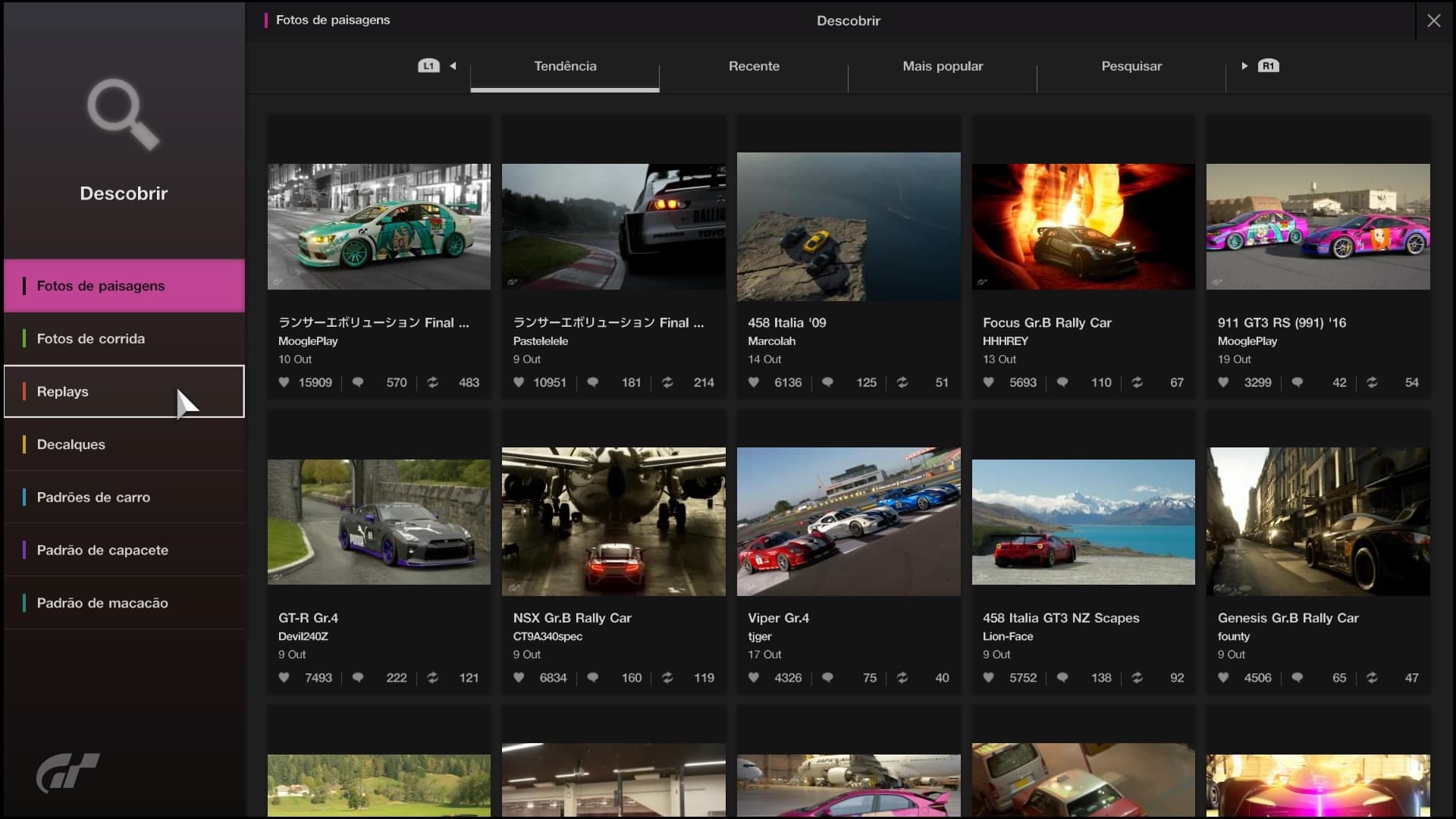Viewport: 1456px width, 819px height.
Task: Open Padrão de macacão category
Action: click(x=124, y=603)
